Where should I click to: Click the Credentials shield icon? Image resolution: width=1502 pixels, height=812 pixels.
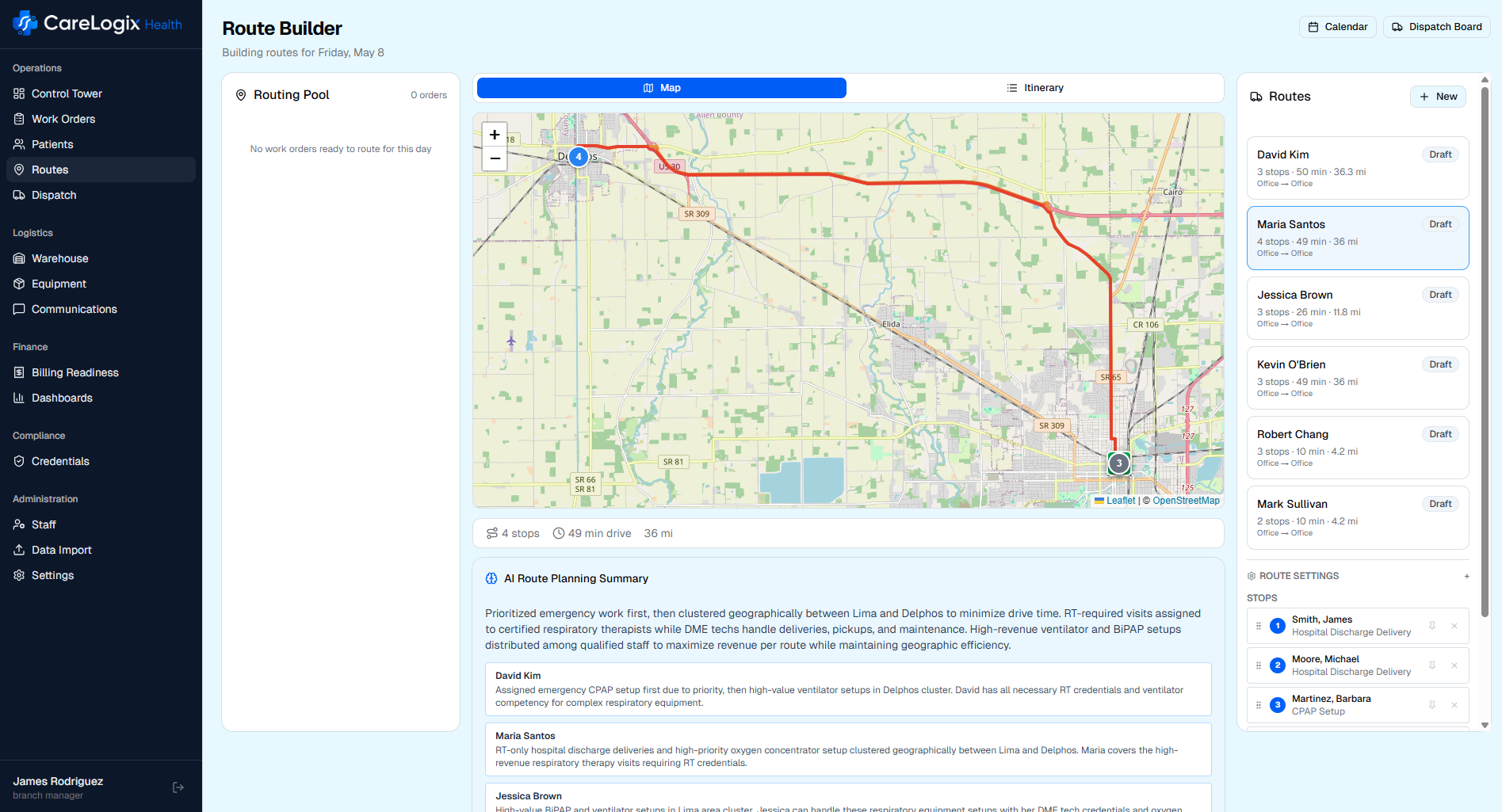[x=19, y=461]
